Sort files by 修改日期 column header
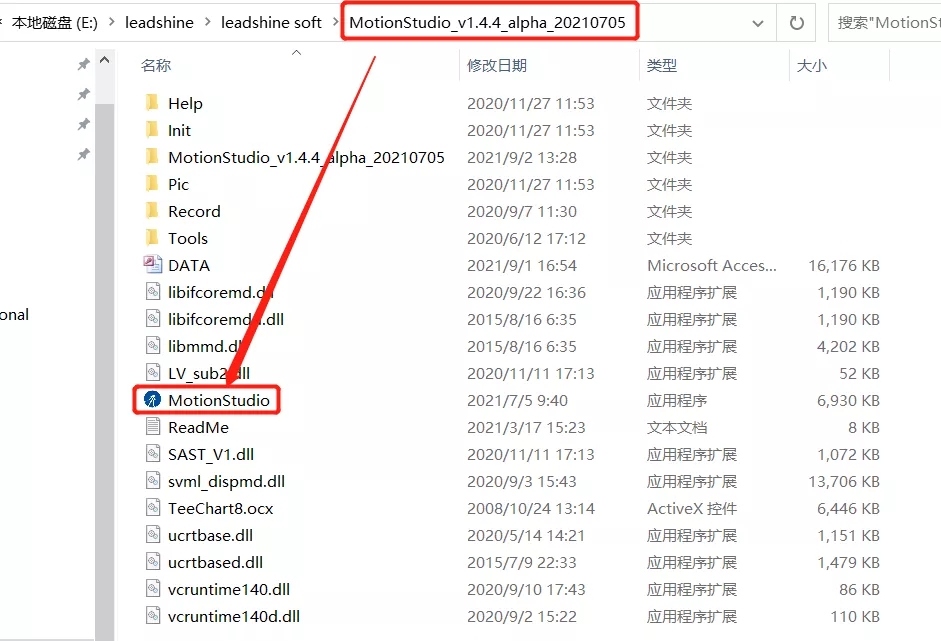The width and height of the screenshot is (941, 641). [x=497, y=65]
